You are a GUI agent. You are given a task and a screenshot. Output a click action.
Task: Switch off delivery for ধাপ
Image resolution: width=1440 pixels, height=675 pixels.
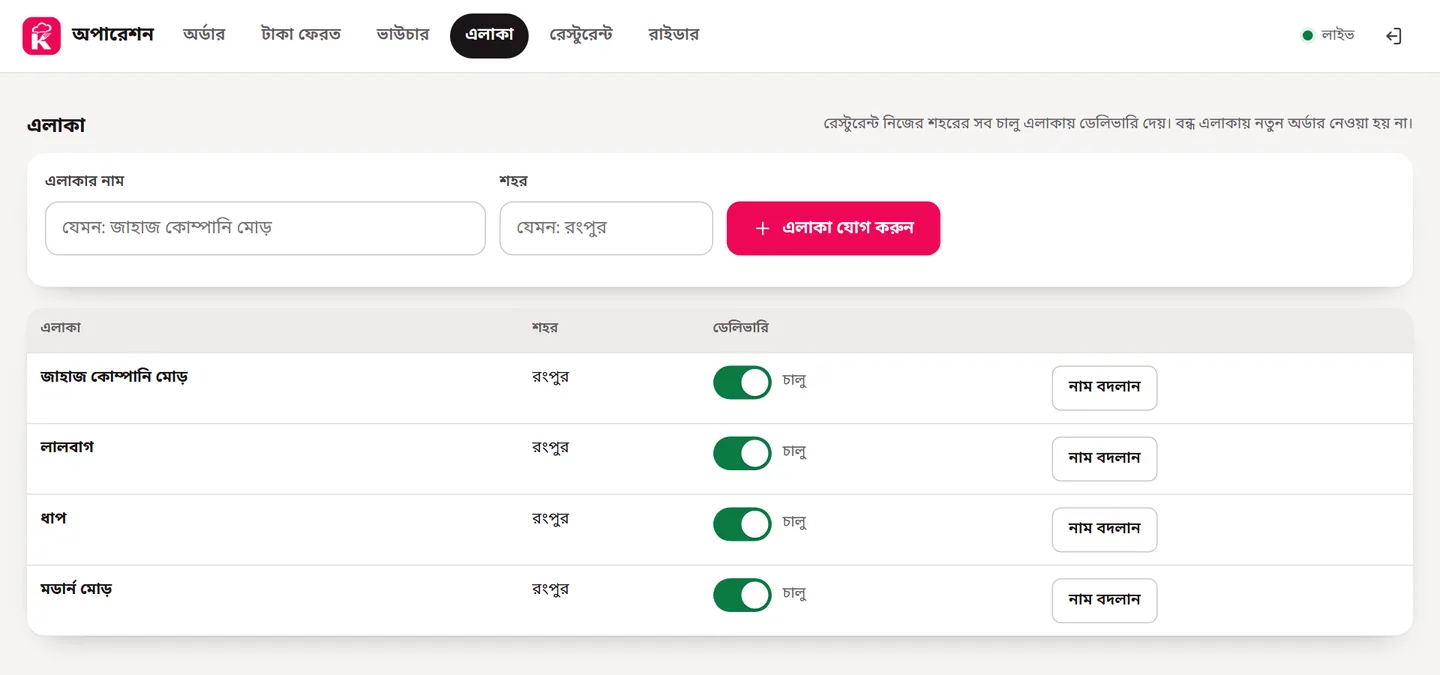click(742, 524)
